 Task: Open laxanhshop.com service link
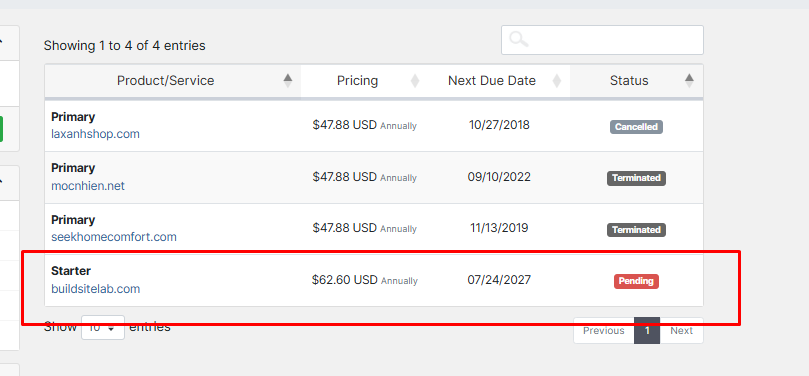pos(95,134)
